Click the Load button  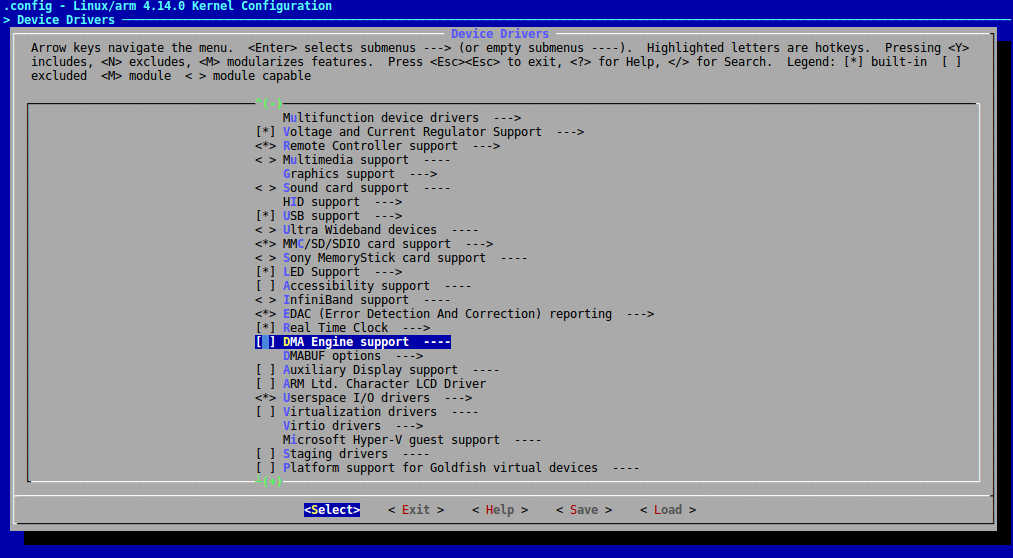click(x=668, y=510)
